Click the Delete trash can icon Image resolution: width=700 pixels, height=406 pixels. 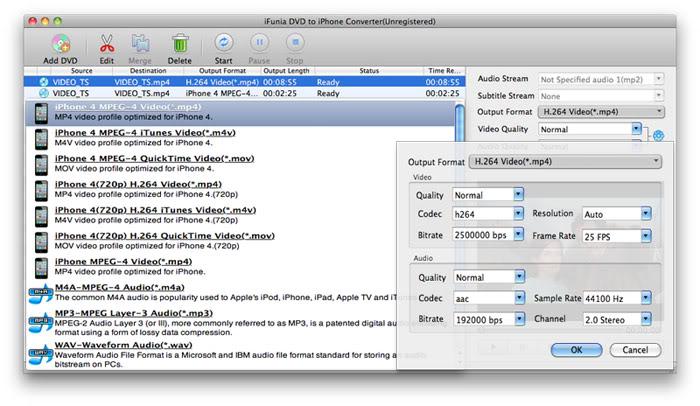[180, 44]
